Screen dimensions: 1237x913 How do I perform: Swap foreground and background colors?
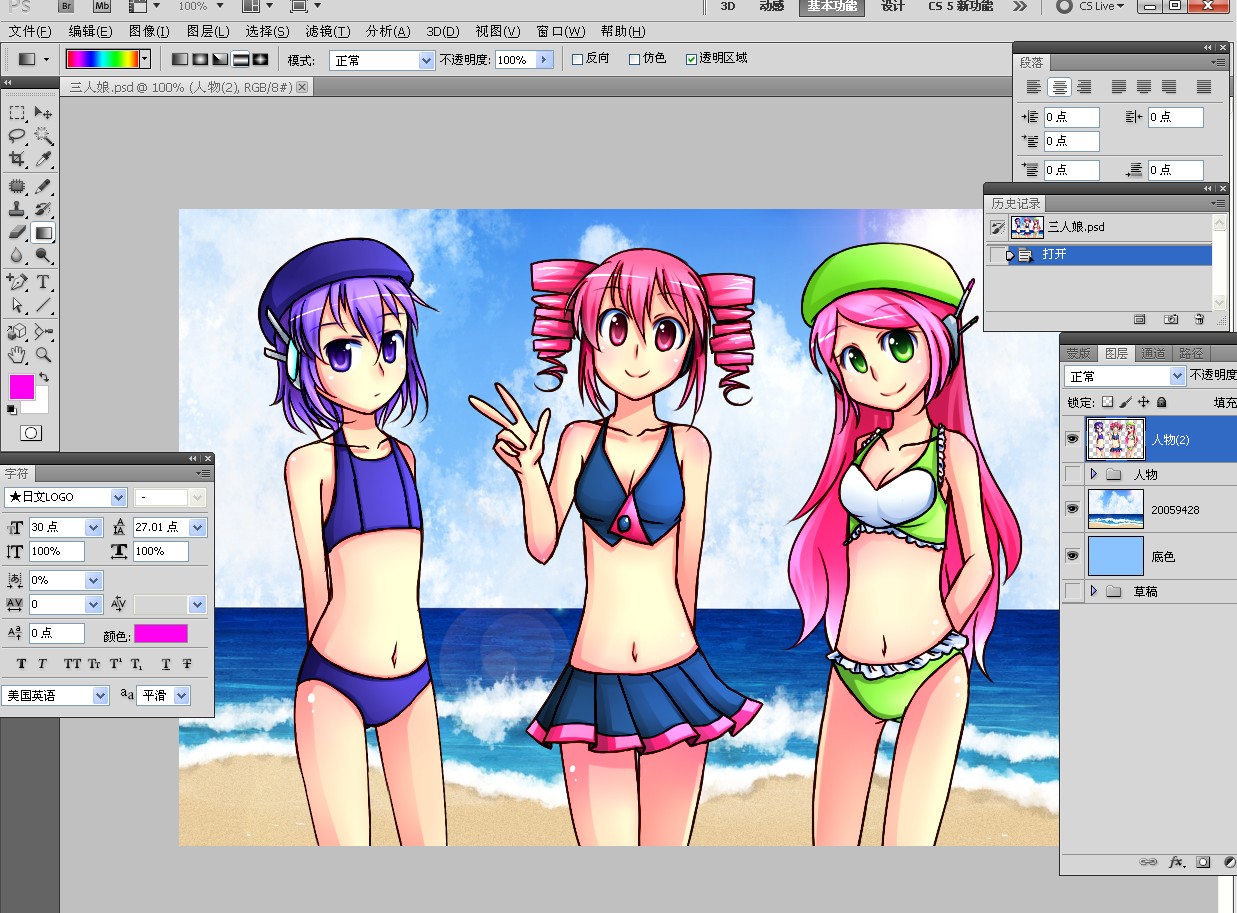pos(44,378)
